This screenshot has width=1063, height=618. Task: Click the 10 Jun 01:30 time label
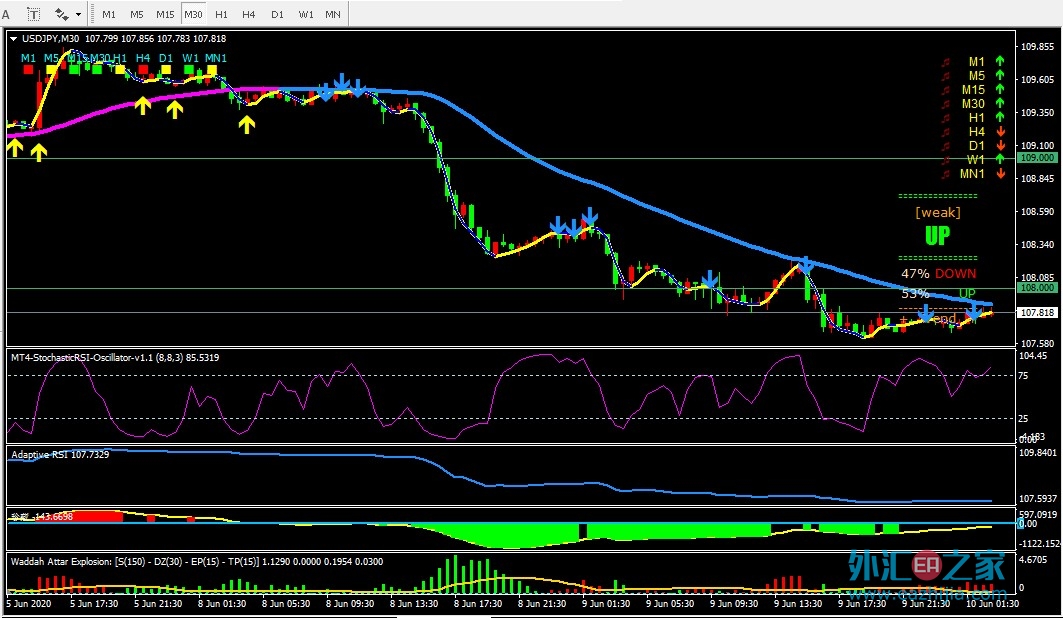[x=992, y=603]
